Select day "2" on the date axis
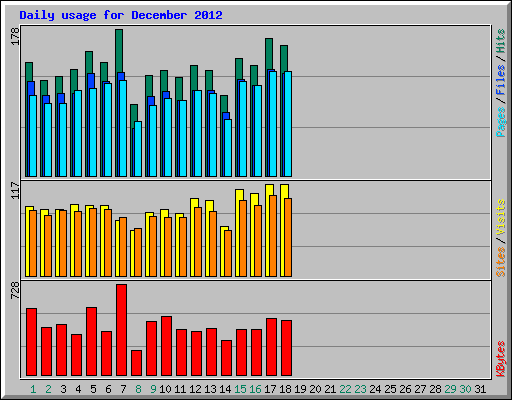The image size is (512, 400). point(48,389)
